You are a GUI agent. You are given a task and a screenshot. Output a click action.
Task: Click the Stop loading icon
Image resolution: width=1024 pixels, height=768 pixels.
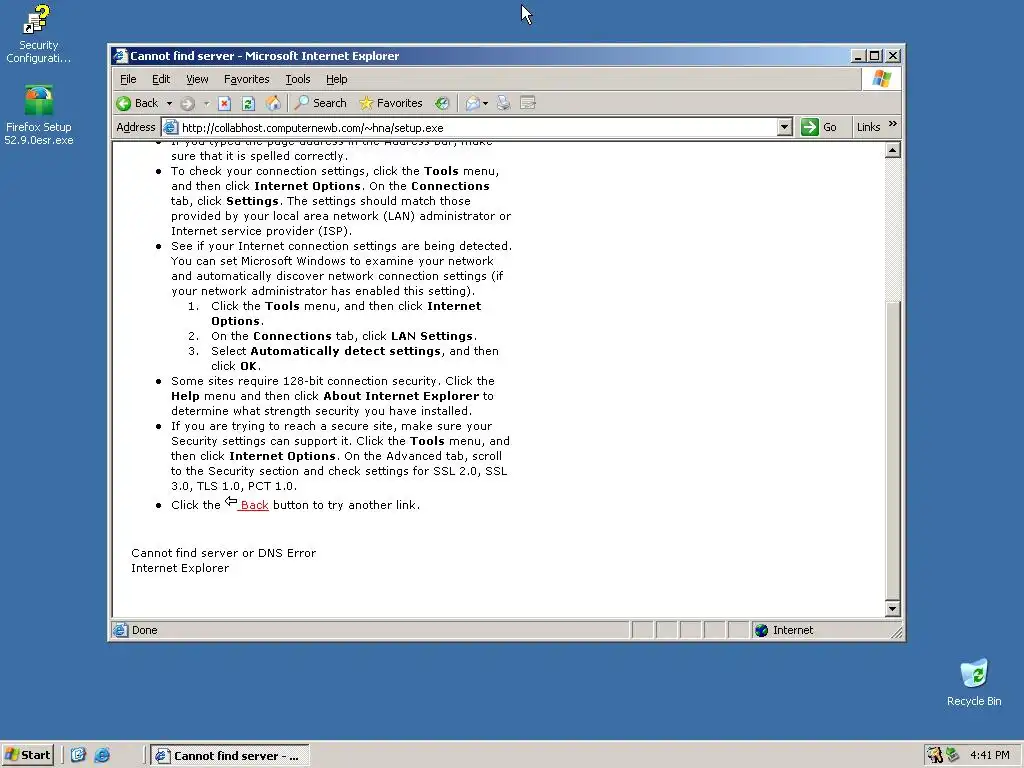point(225,103)
